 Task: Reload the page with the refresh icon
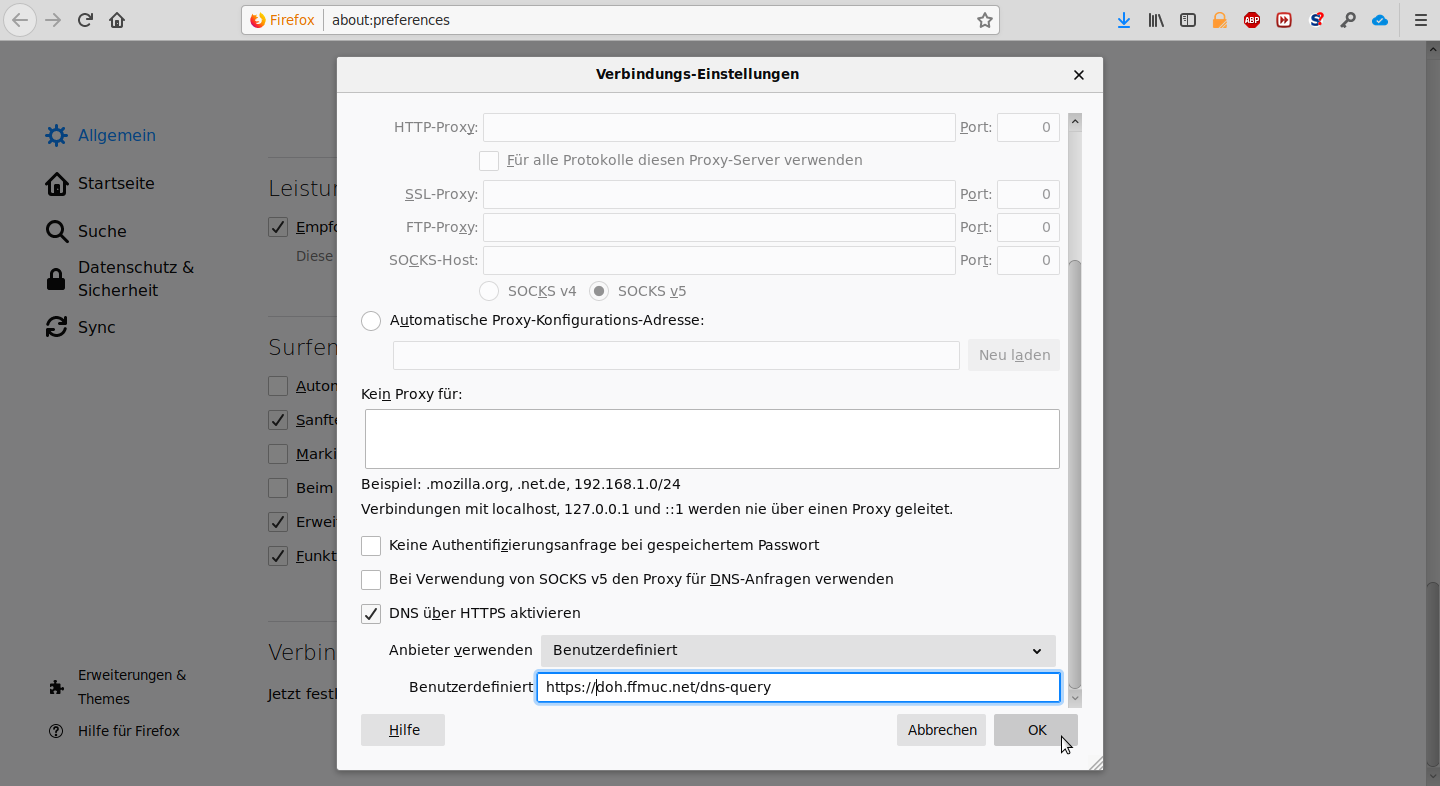pyautogui.click(x=85, y=20)
